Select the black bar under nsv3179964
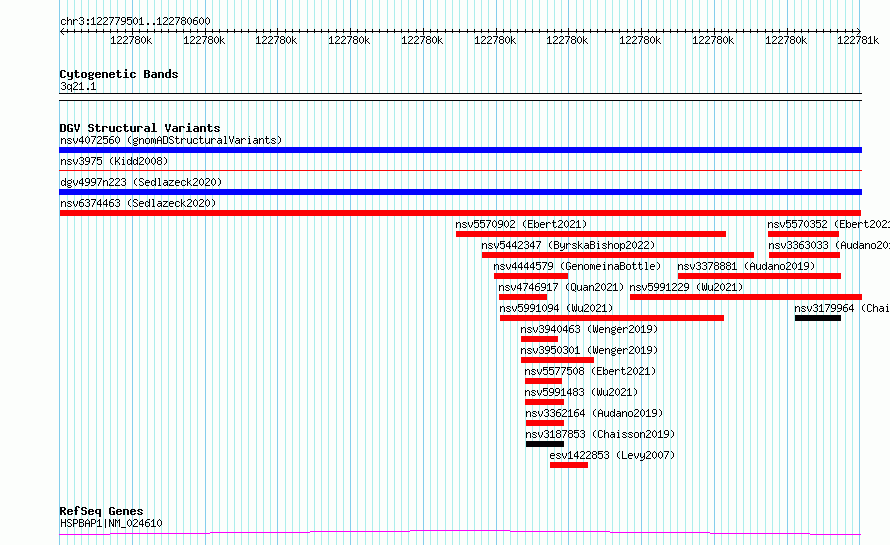The image size is (890, 545). coord(818,318)
